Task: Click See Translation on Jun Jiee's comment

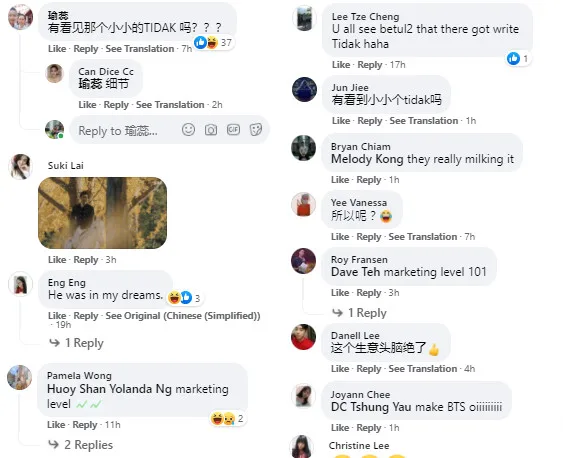Action: (424, 121)
